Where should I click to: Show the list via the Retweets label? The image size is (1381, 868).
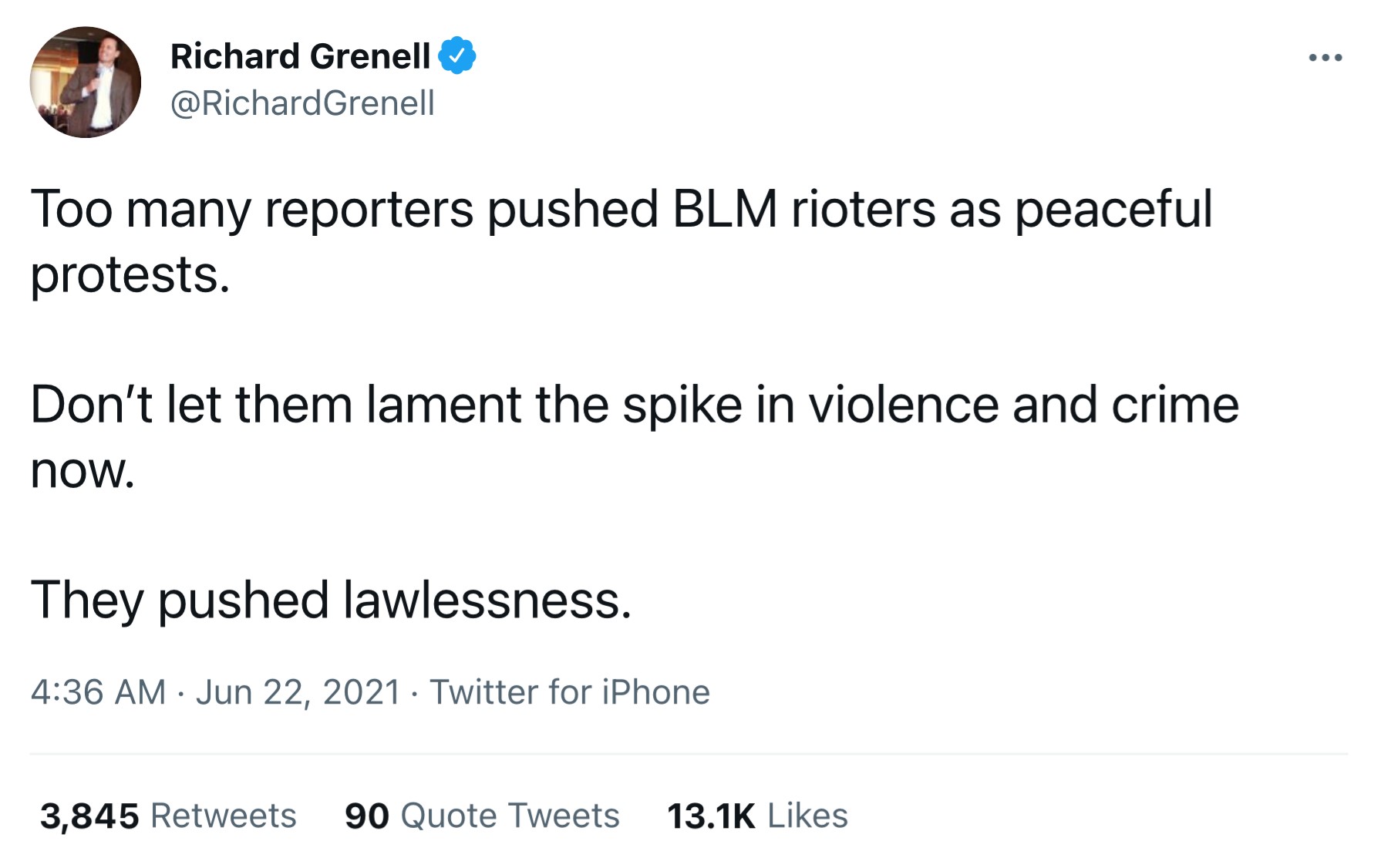pos(223,816)
